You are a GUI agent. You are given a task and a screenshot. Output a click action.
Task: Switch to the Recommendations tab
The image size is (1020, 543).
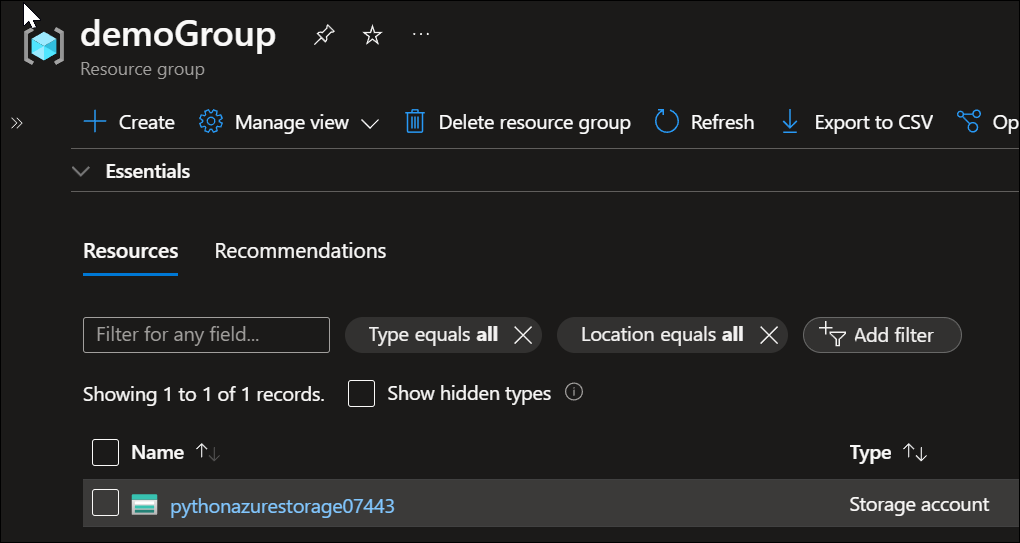(300, 251)
